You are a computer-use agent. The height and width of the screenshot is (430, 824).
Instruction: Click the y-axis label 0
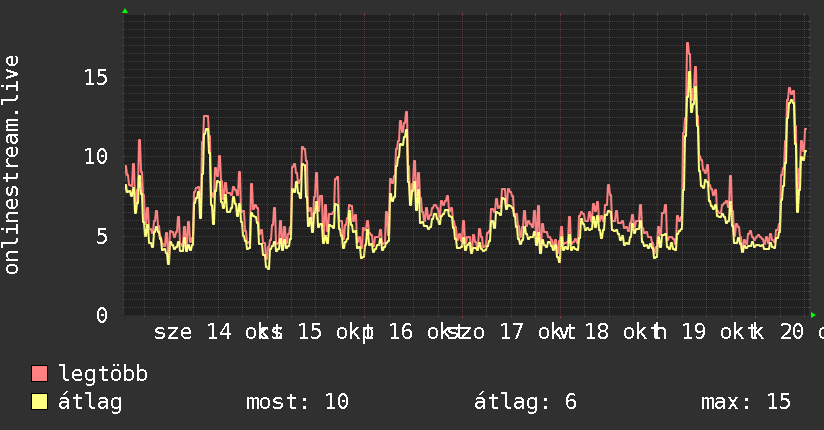(x=102, y=315)
